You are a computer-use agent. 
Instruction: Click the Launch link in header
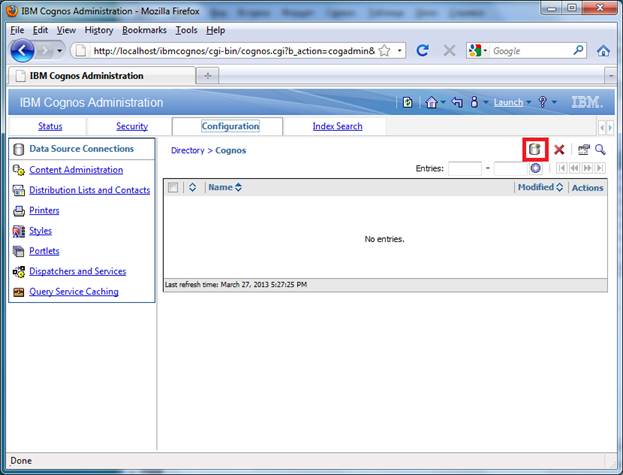(508, 102)
